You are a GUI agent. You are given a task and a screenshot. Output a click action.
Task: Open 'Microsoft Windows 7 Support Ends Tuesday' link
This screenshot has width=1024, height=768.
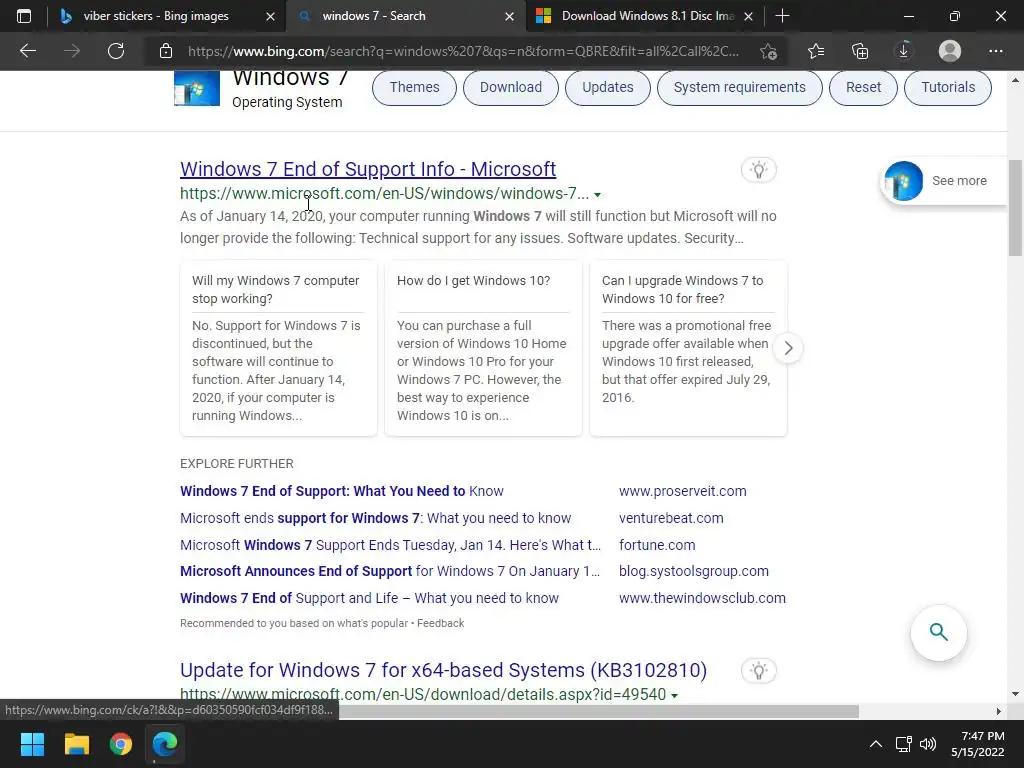[x=391, y=545]
